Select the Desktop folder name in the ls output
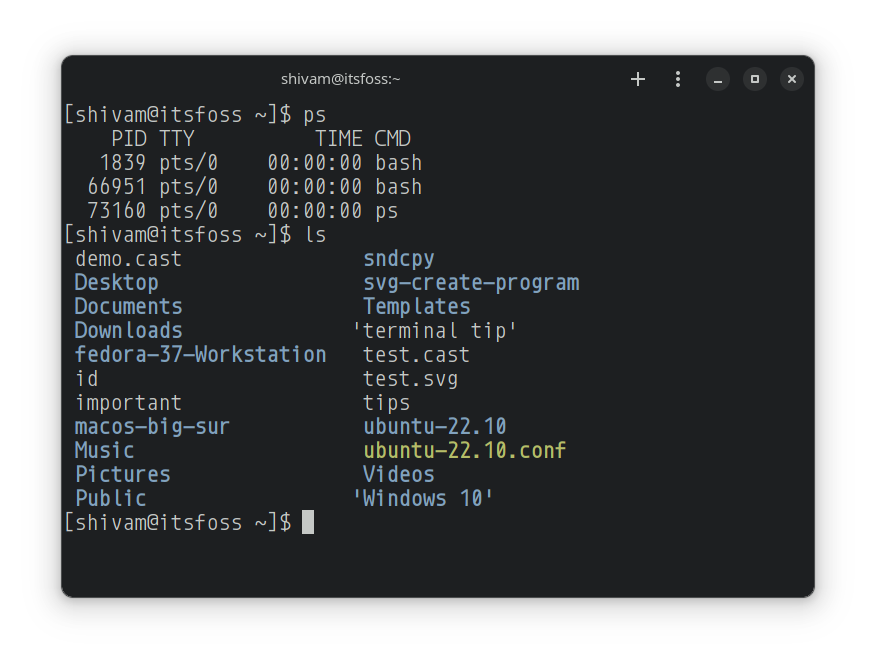Image resolution: width=876 pixels, height=665 pixels. point(116,282)
